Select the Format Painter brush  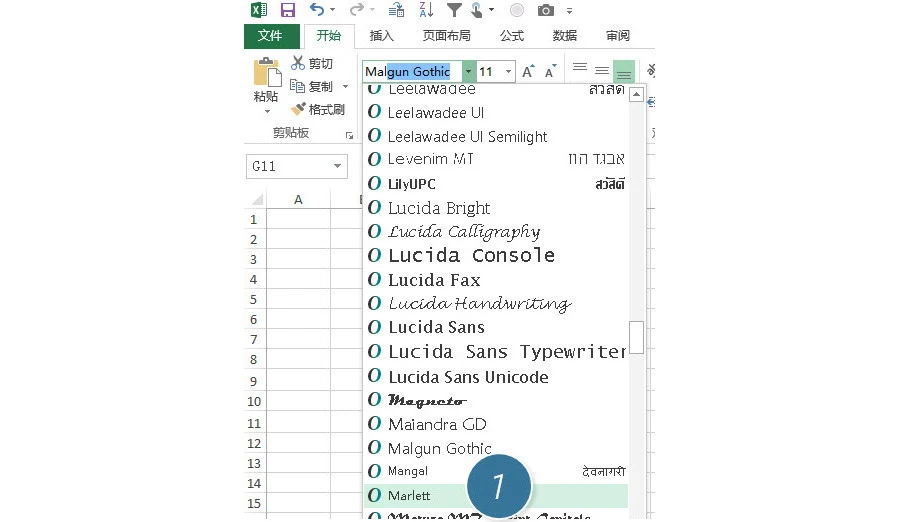pos(318,110)
